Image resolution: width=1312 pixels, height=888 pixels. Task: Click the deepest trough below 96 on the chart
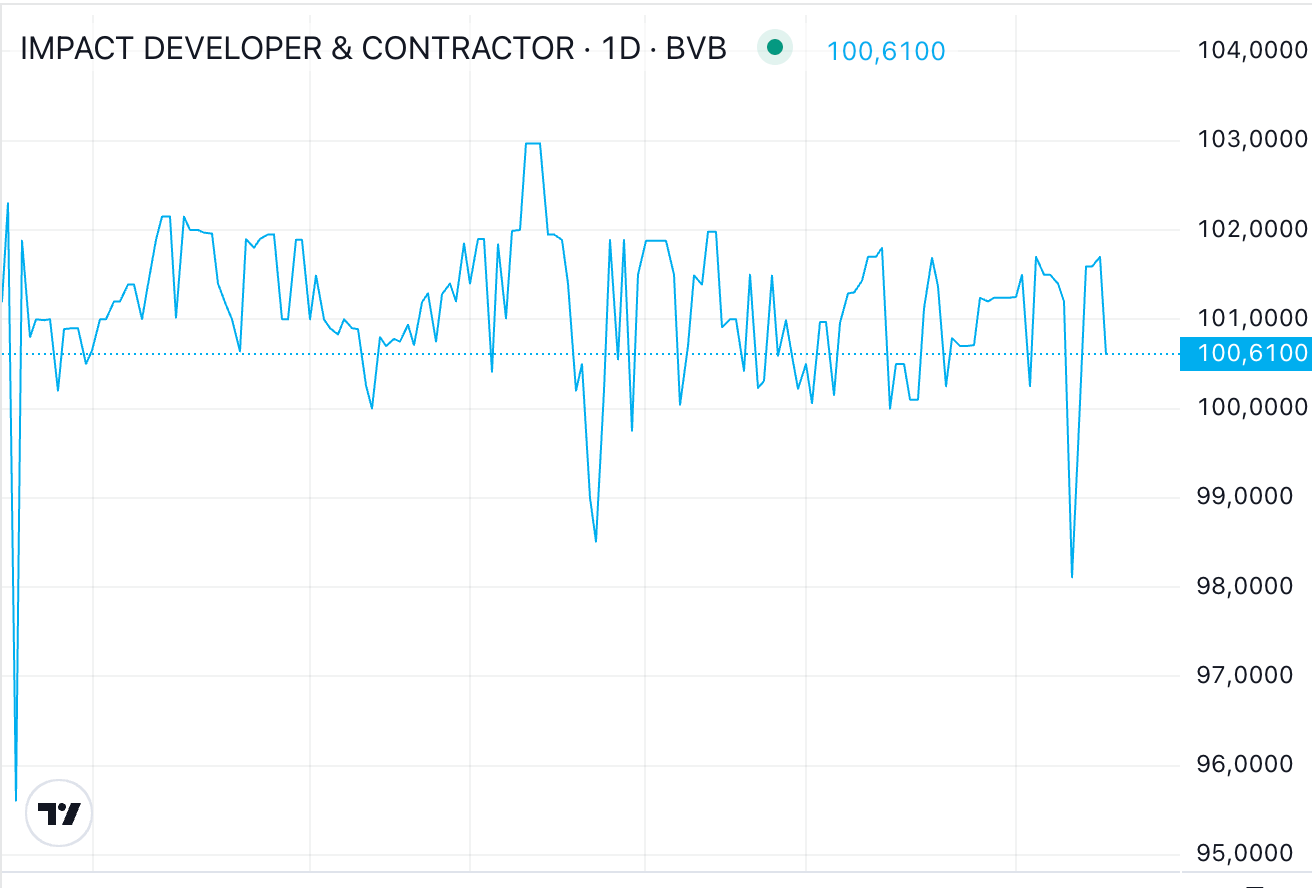click(x=16, y=800)
